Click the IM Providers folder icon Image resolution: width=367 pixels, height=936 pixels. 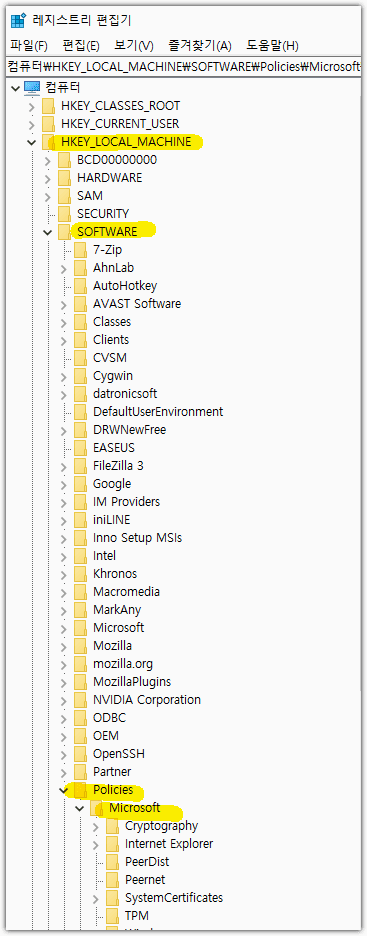click(x=81, y=501)
